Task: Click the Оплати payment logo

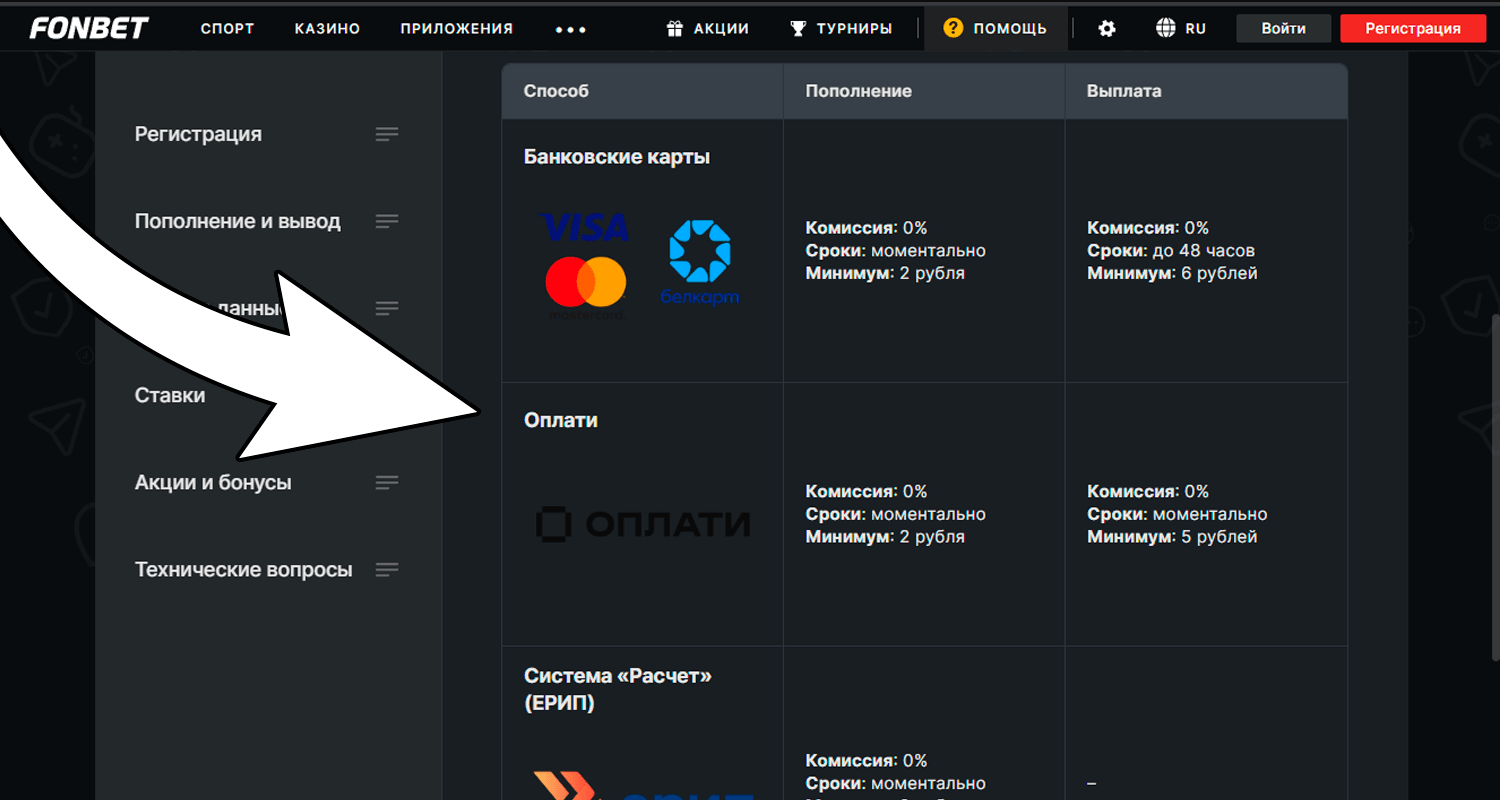Action: point(642,524)
